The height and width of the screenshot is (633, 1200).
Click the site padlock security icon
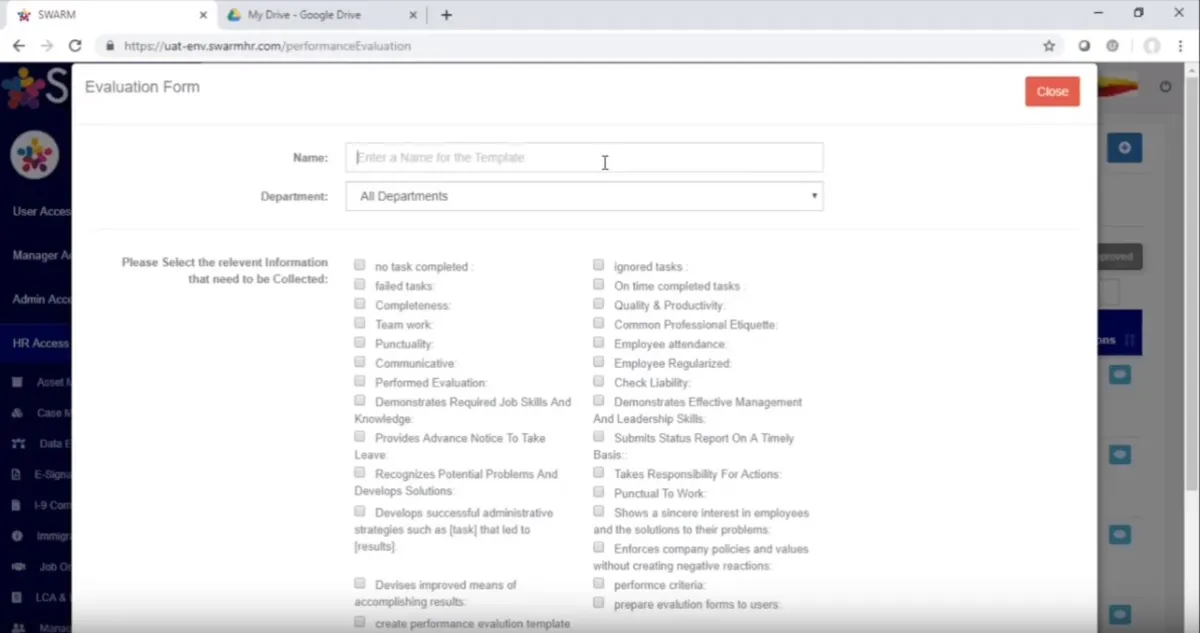(x=109, y=46)
